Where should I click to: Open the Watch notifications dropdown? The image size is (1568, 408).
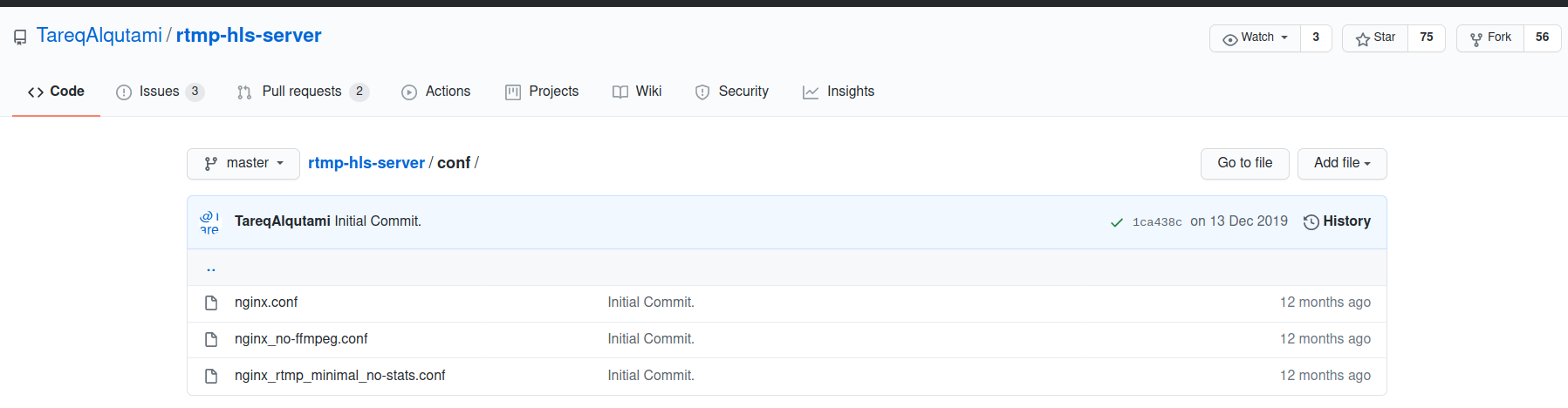coord(1255,37)
